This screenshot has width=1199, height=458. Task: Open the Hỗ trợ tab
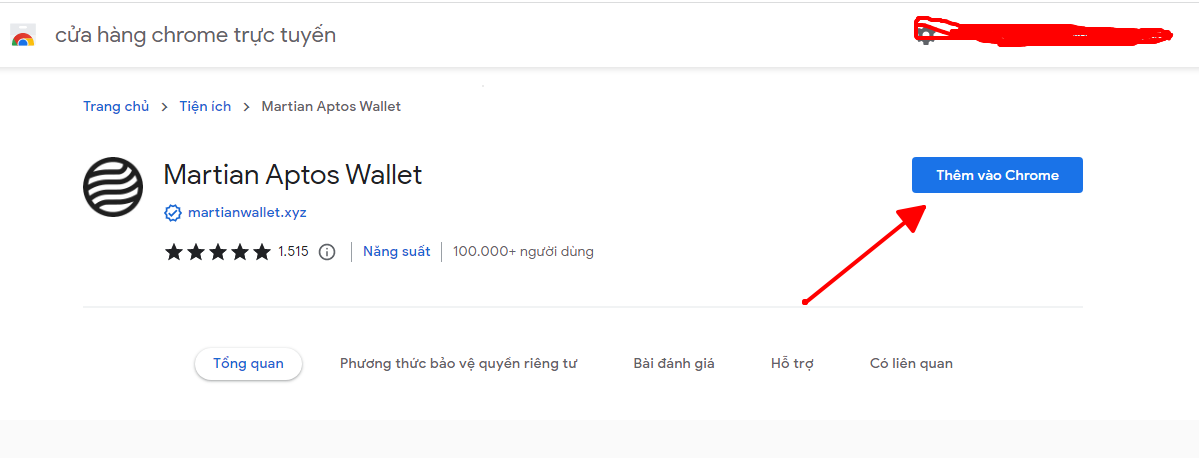click(x=792, y=364)
